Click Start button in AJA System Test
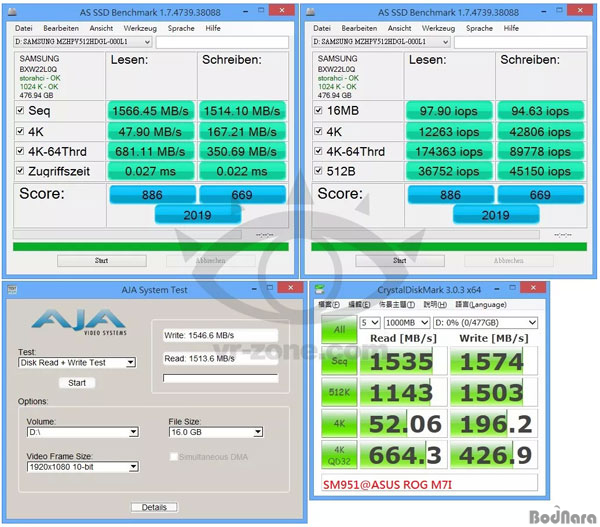The height and width of the screenshot is (527, 600). coord(77,383)
